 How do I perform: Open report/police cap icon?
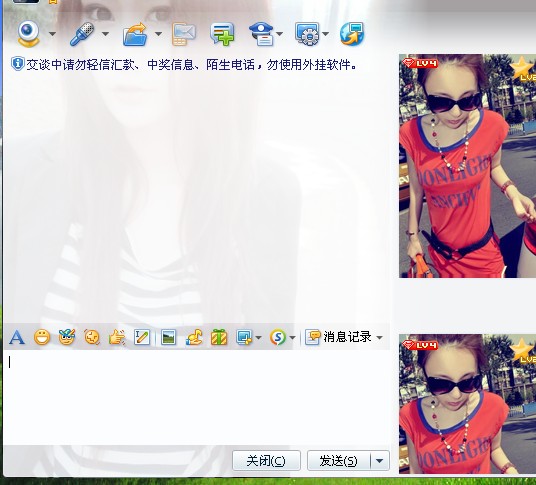click(262, 34)
